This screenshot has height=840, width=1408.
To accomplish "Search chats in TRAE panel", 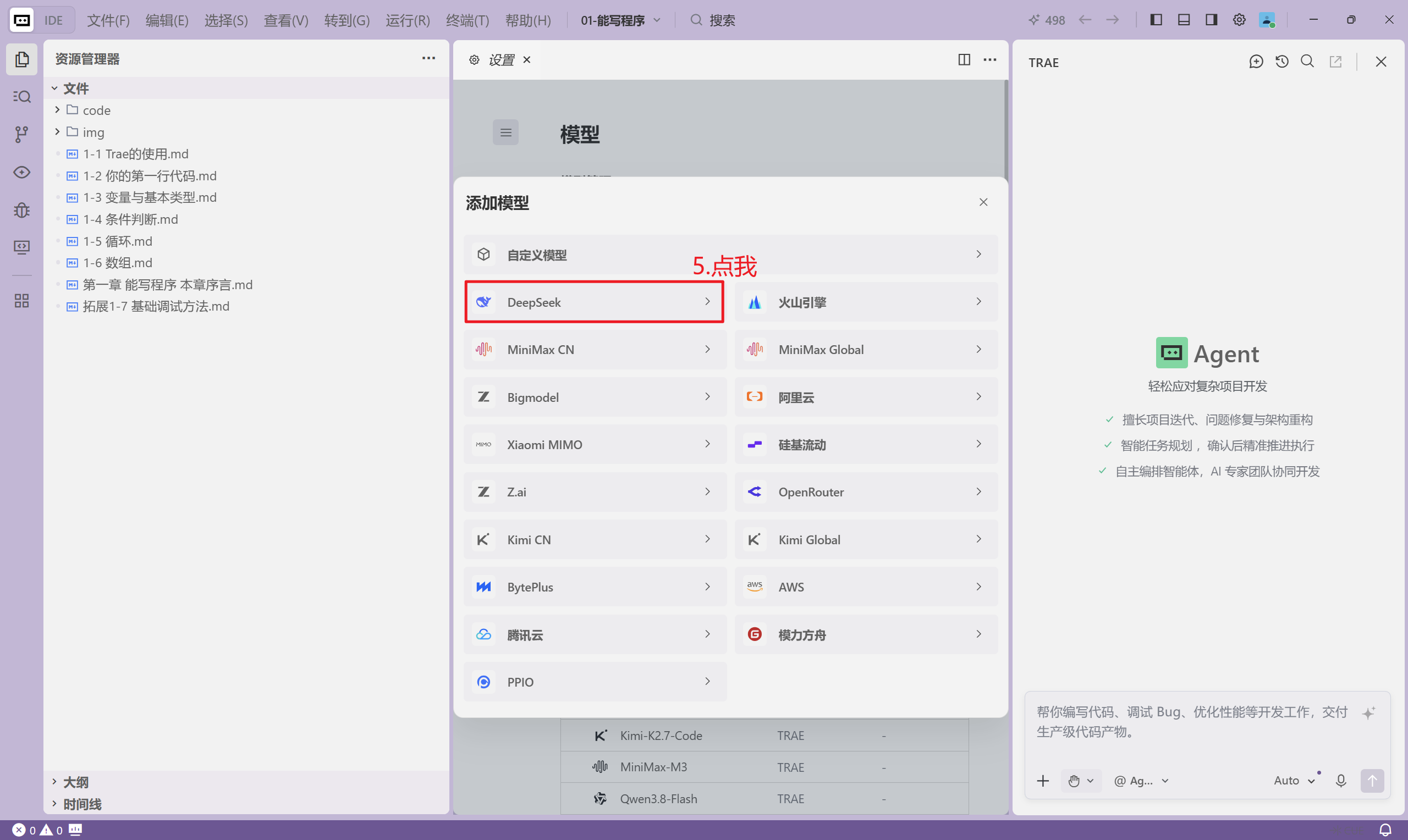I will coord(1307,62).
